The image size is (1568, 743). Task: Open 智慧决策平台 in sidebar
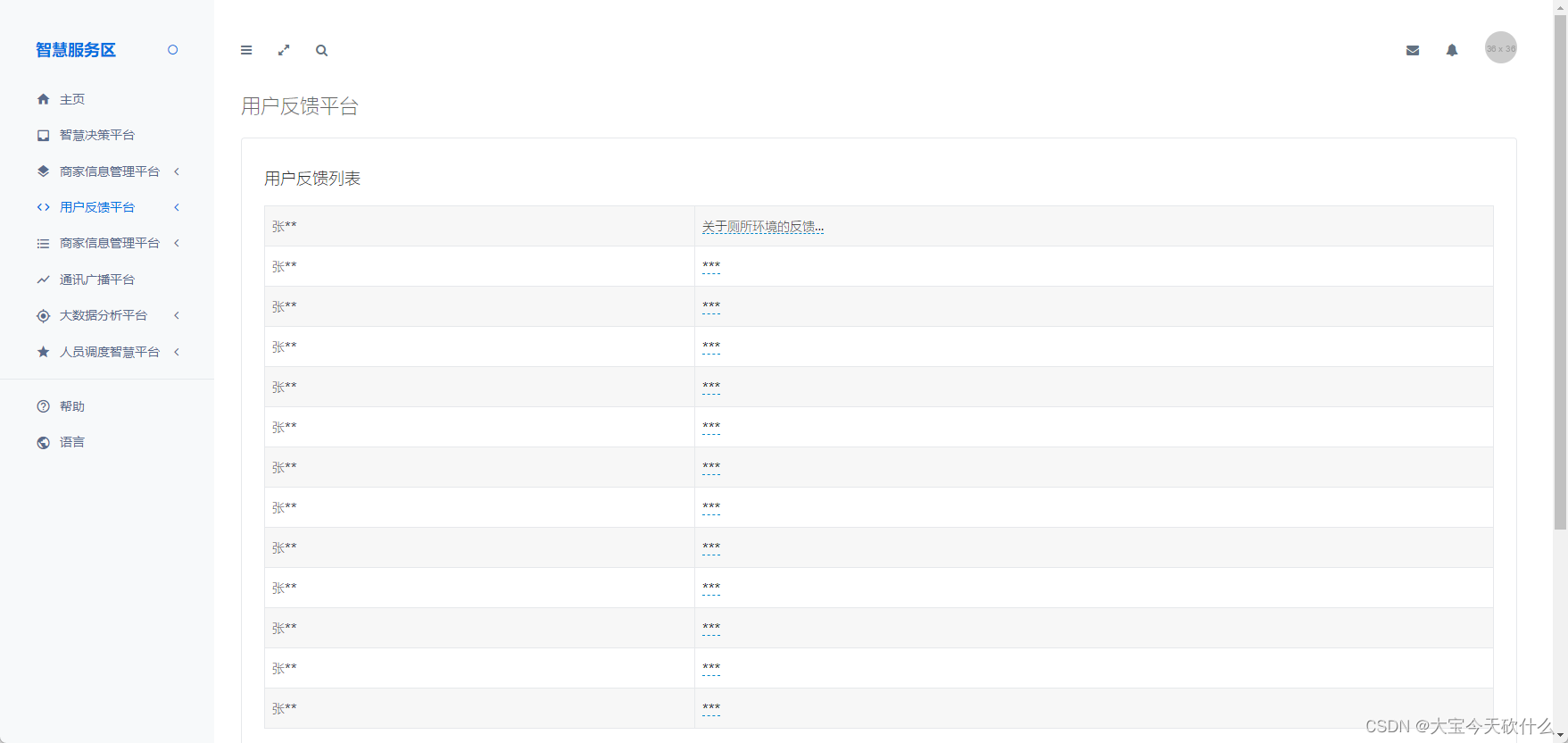(x=97, y=135)
